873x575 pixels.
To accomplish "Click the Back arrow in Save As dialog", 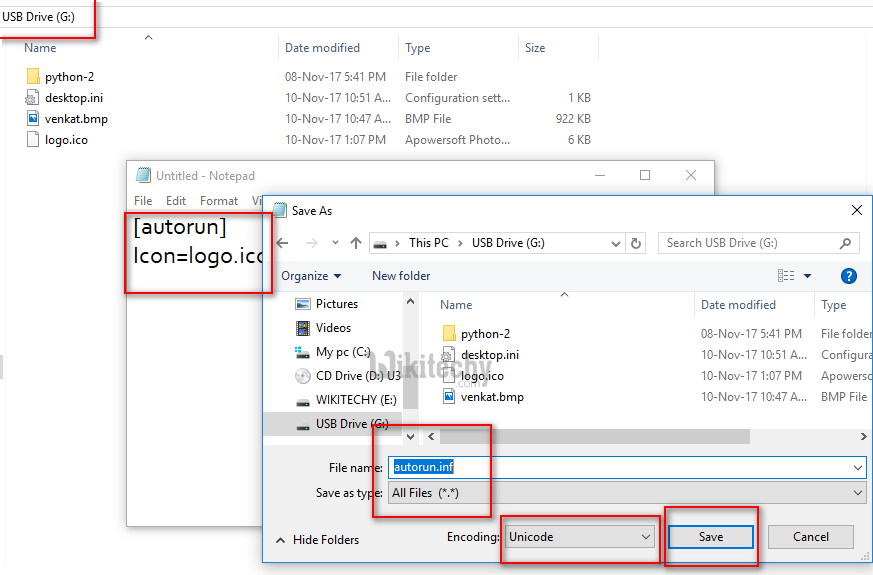I will tap(283, 243).
